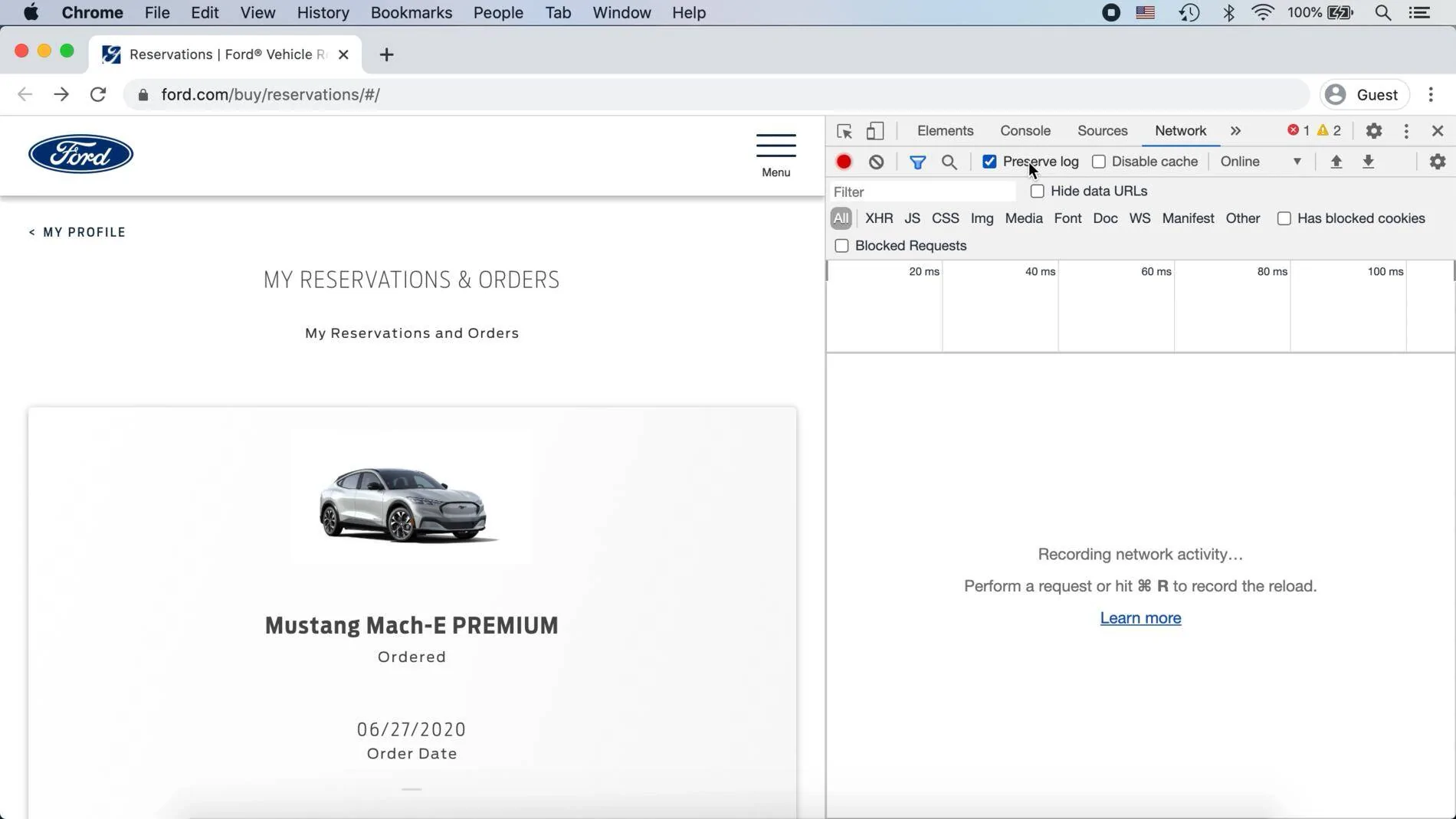Filter requests by Img
The image size is (1456, 819).
point(982,218)
